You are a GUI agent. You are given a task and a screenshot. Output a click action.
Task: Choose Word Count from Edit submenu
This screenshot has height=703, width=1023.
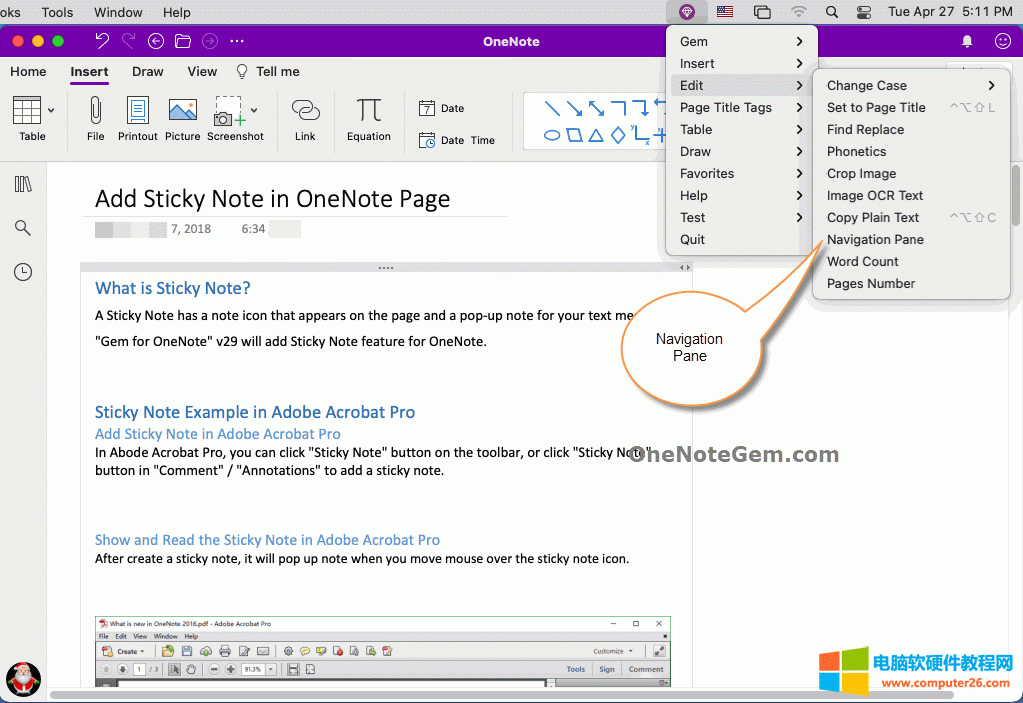click(862, 261)
